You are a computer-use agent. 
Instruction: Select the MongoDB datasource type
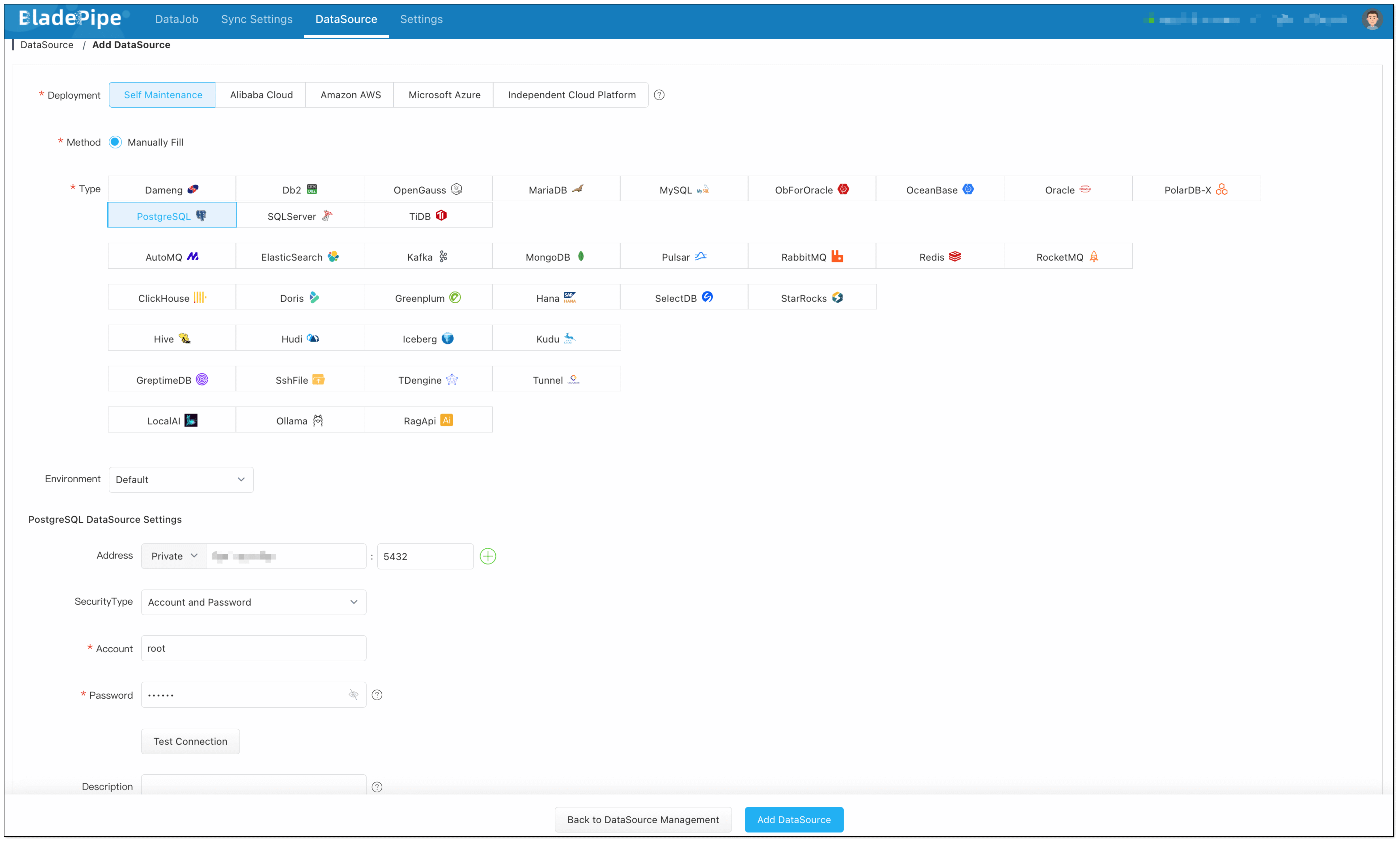(555, 257)
